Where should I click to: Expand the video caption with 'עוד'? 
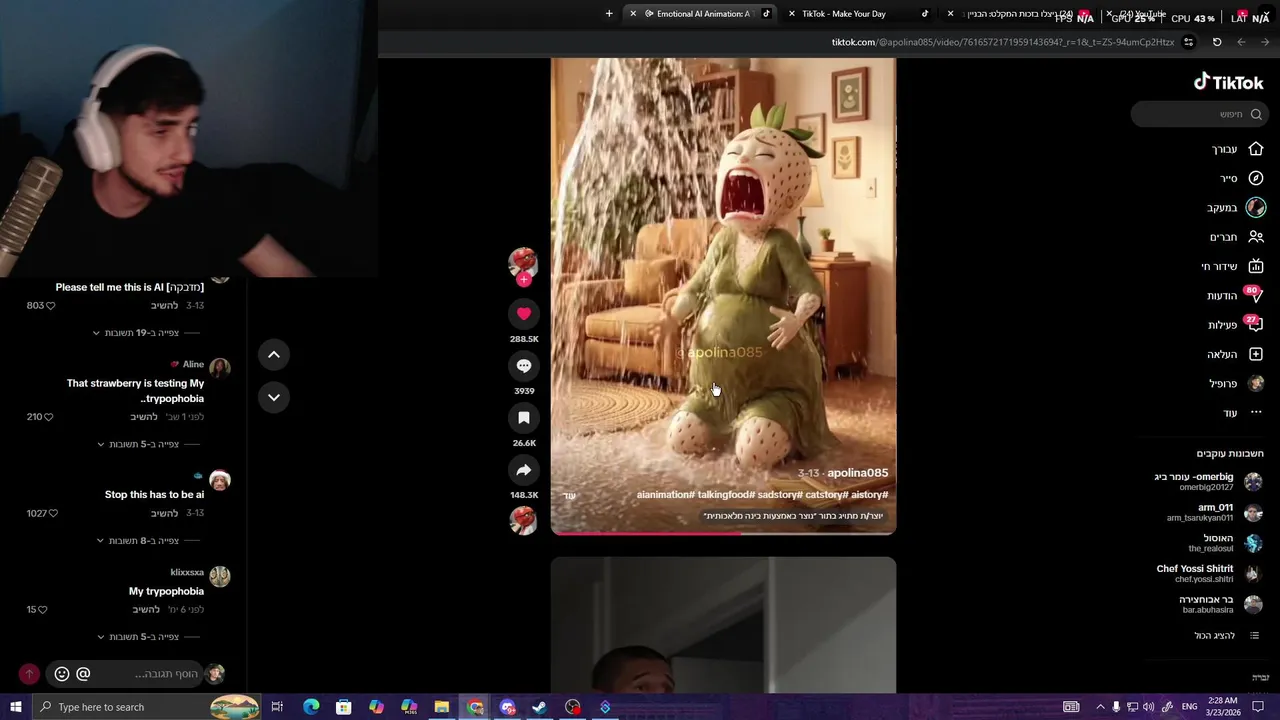pos(569,496)
